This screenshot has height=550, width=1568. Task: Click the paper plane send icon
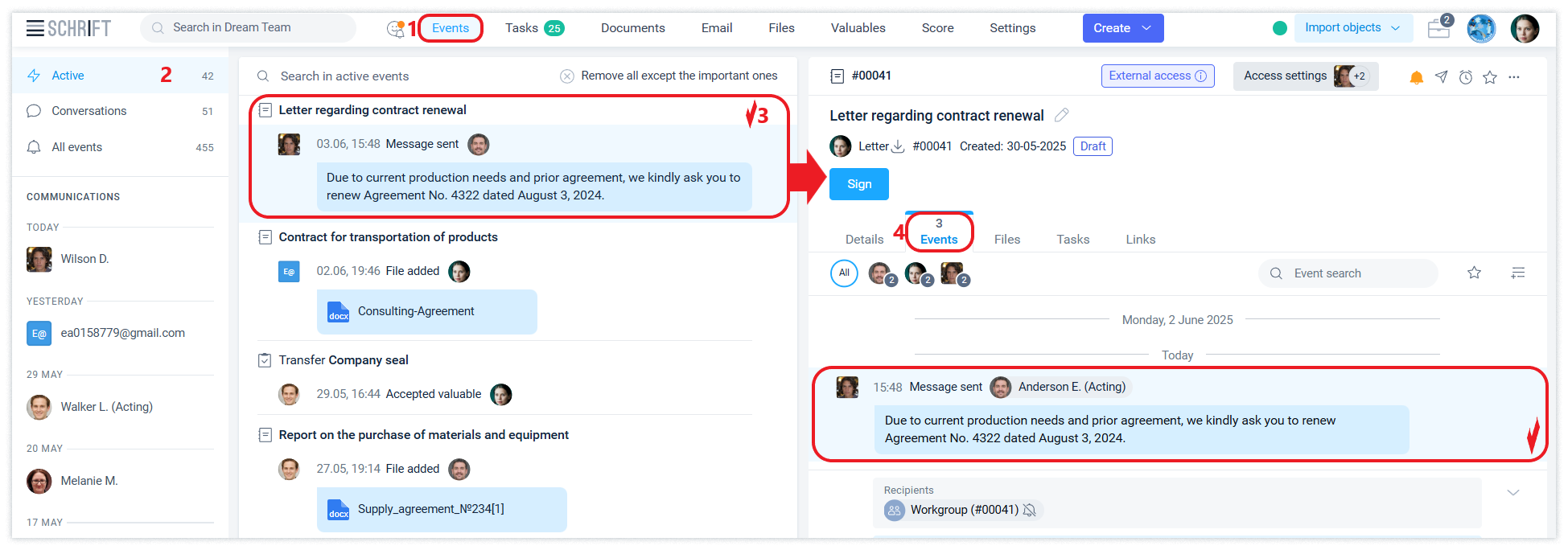(x=1441, y=77)
